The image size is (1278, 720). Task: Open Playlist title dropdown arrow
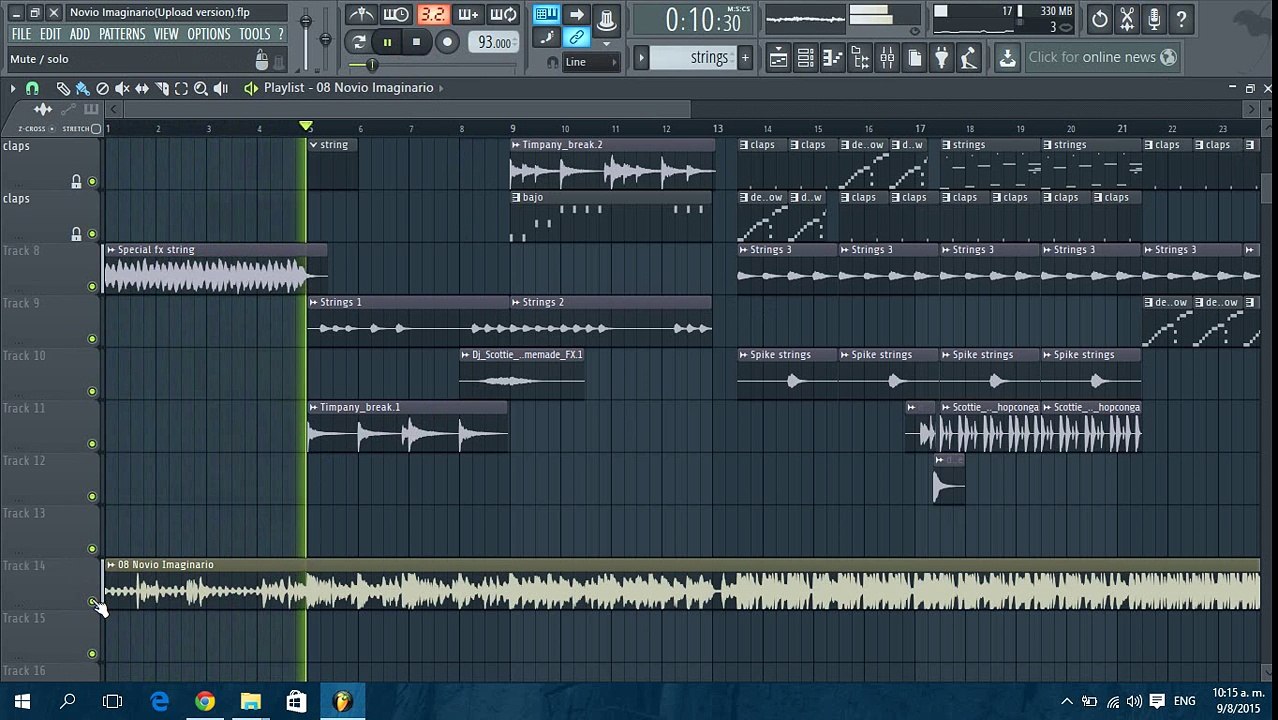click(x=441, y=88)
